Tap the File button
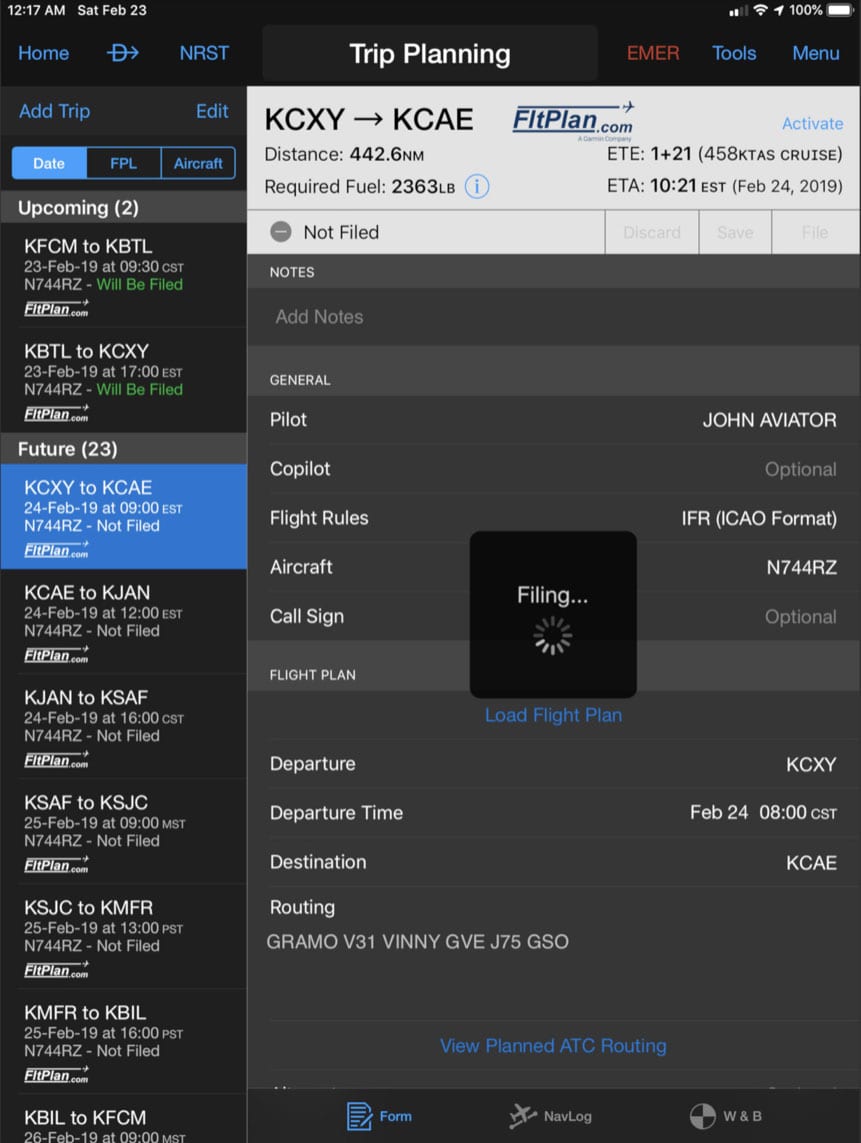The width and height of the screenshot is (861, 1143). [815, 232]
